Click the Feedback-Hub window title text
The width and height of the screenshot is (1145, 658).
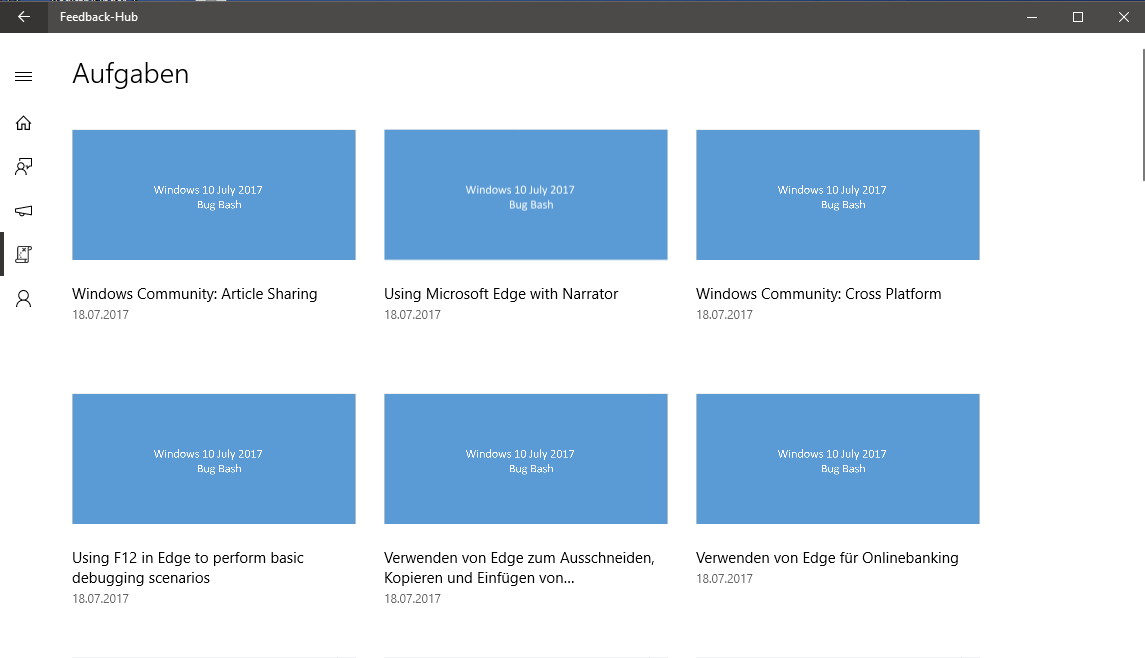(x=99, y=17)
